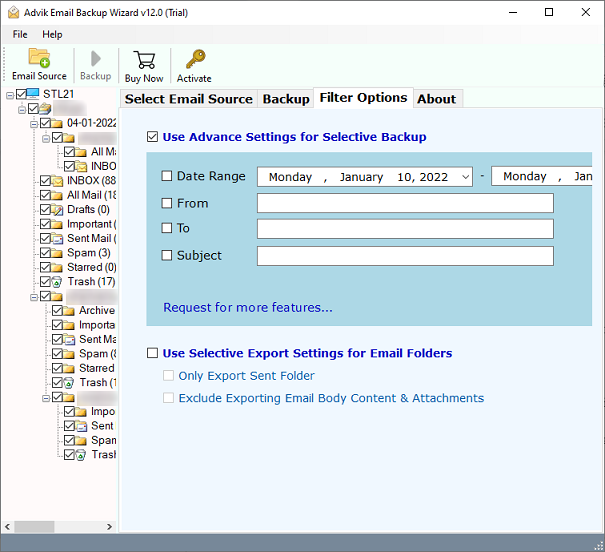Click the INBOX (88 envelope folder icon

pyautogui.click(x=57, y=181)
